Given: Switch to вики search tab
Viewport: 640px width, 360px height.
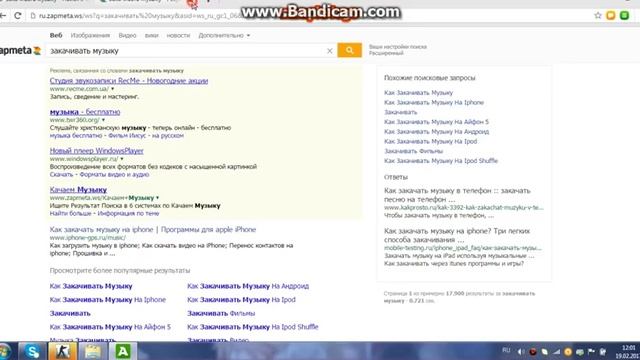Looking at the screenshot, I should 151,36.
